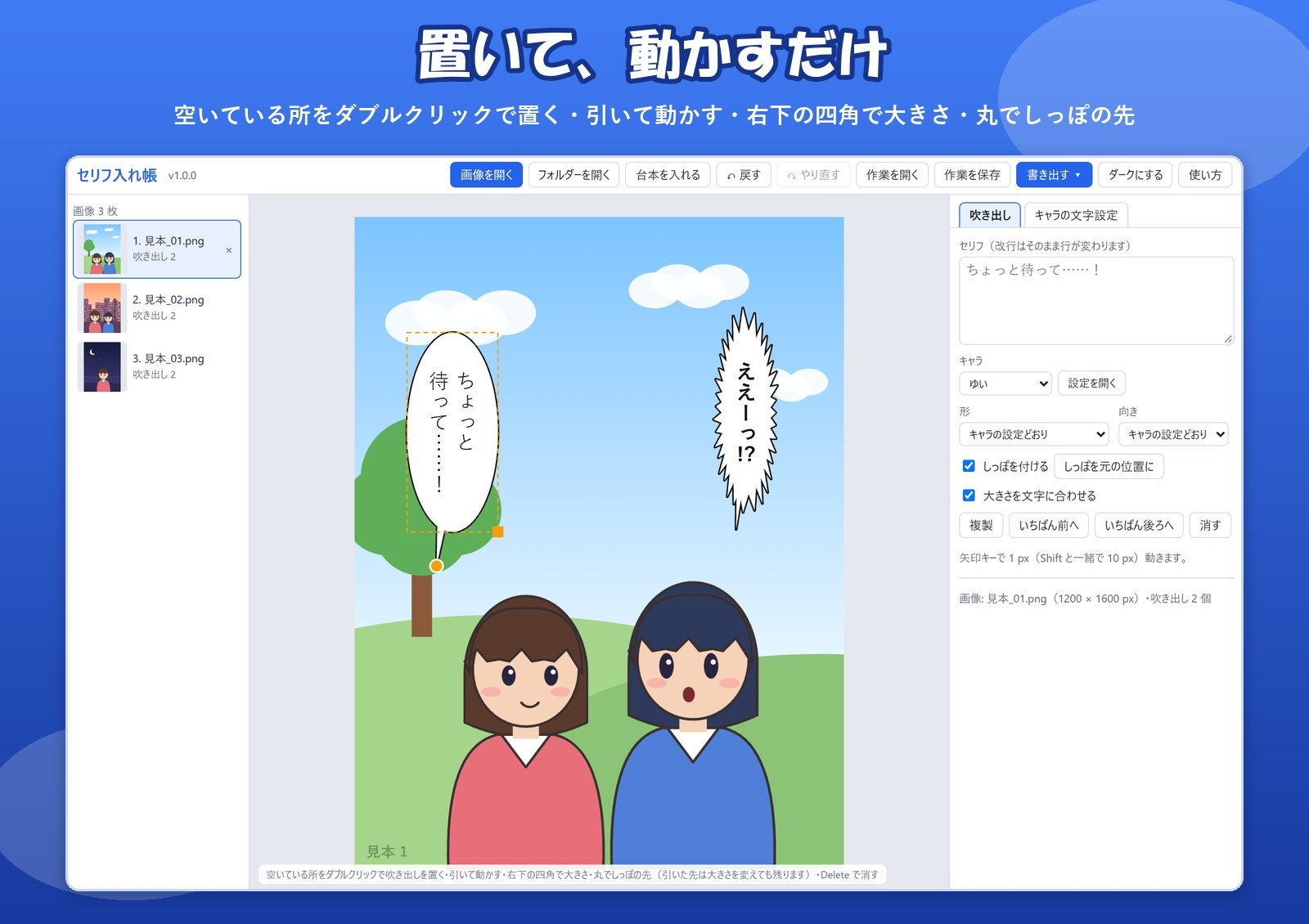The width and height of the screenshot is (1309, 924).
Task: Switch to dark mode with ダークにする
Action: pos(1136,175)
